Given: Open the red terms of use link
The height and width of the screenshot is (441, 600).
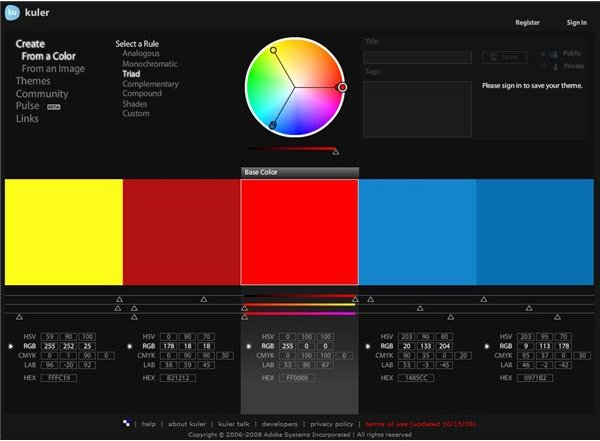Looking at the screenshot, I should (x=421, y=424).
